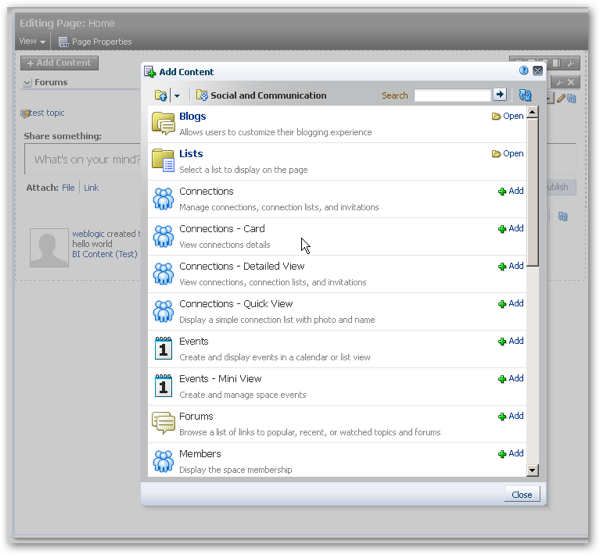Click the Connections - Quick View icon
600x555 pixels.
[x=163, y=311]
